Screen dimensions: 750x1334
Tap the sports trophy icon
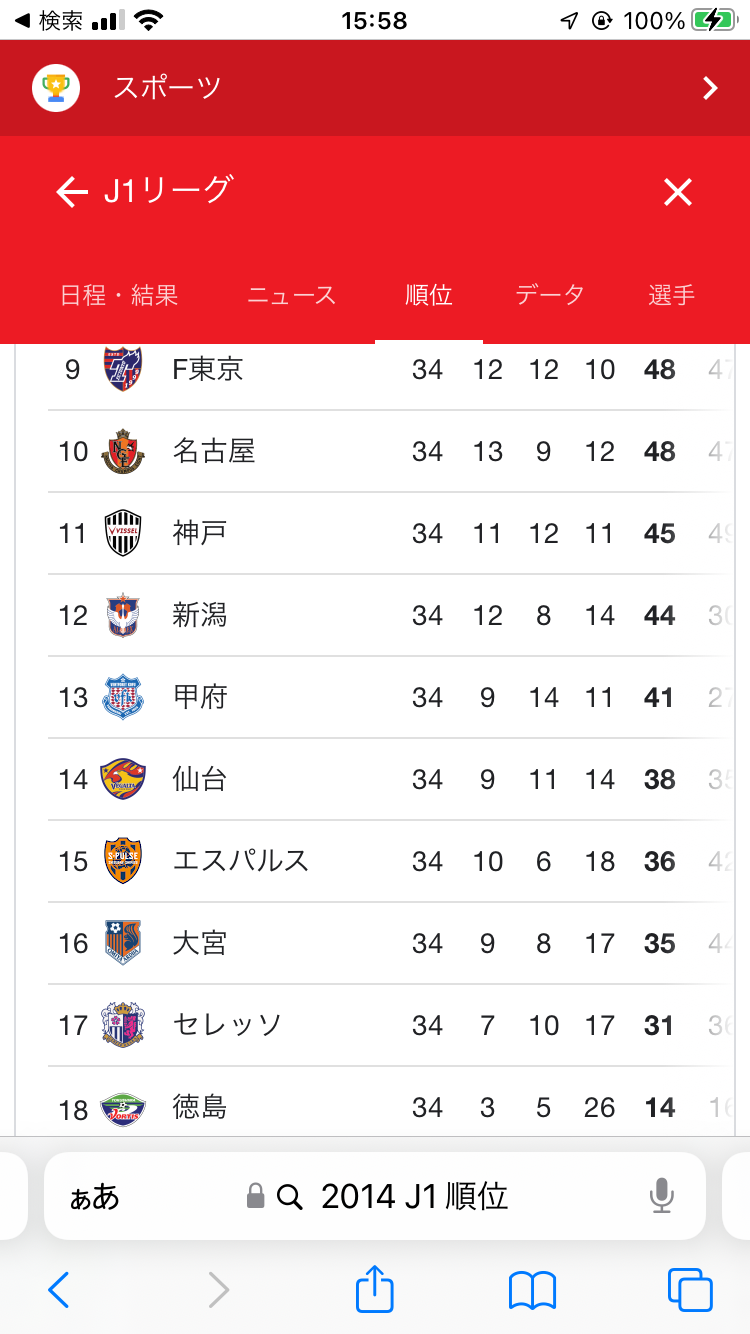pos(56,88)
